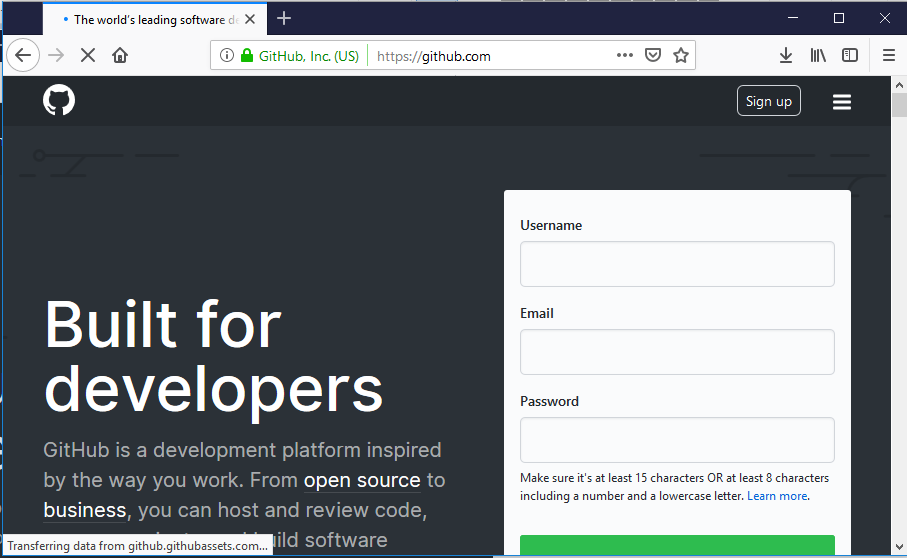Select the GitHub tab titled The world's leading software
907x558 pixels.
155,19
